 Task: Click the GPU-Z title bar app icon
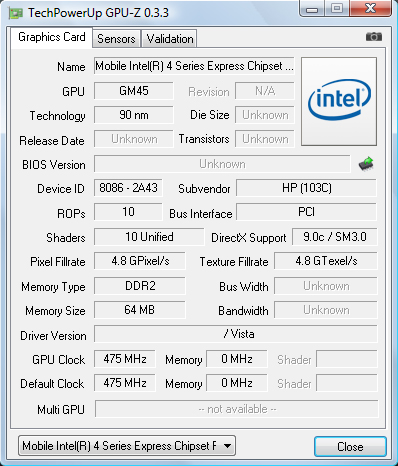point(16,13)
